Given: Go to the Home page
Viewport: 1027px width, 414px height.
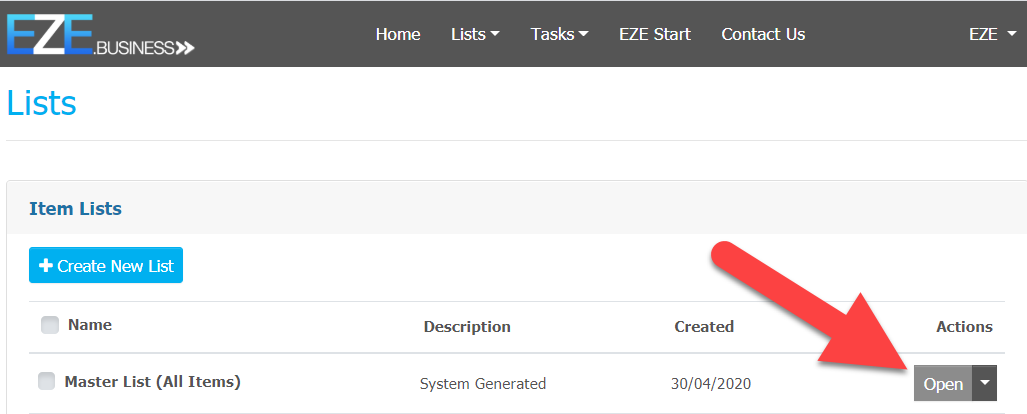Looking at the screenshot, I should (x=398, y=34).
